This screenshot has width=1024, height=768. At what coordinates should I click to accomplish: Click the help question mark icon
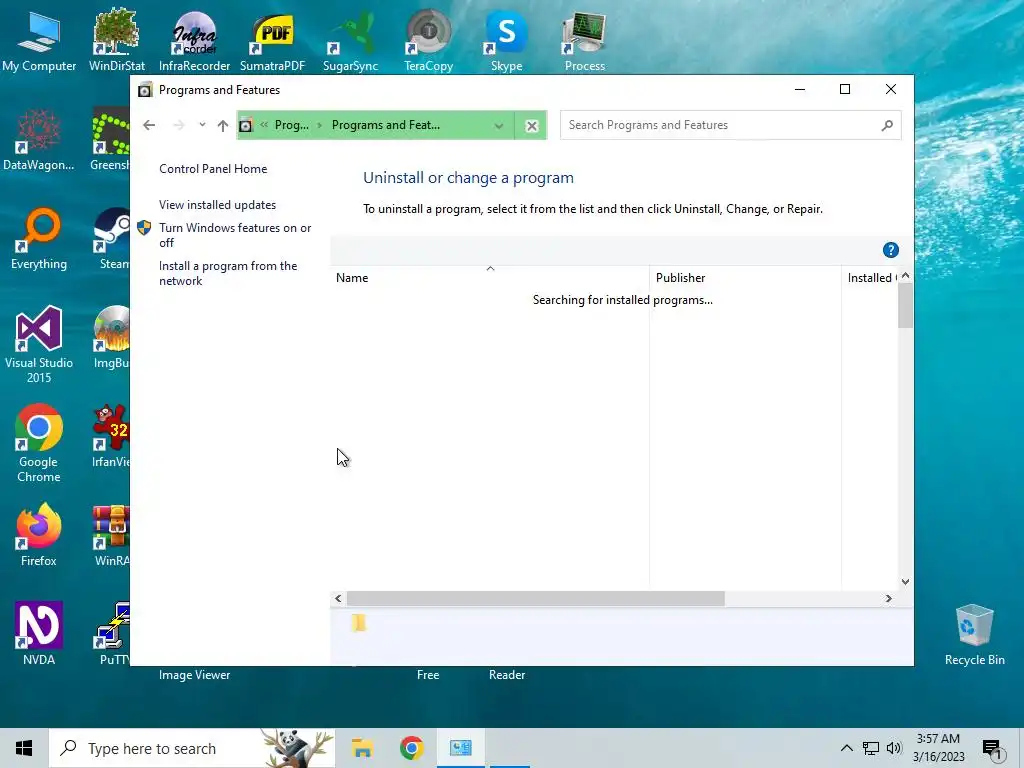(x=890, y=250)
